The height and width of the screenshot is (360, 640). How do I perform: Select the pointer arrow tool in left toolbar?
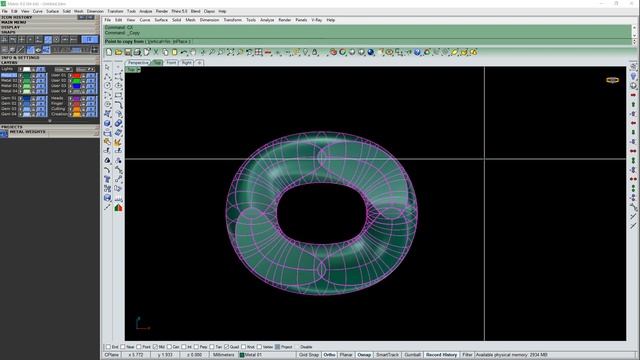(107, 67)
